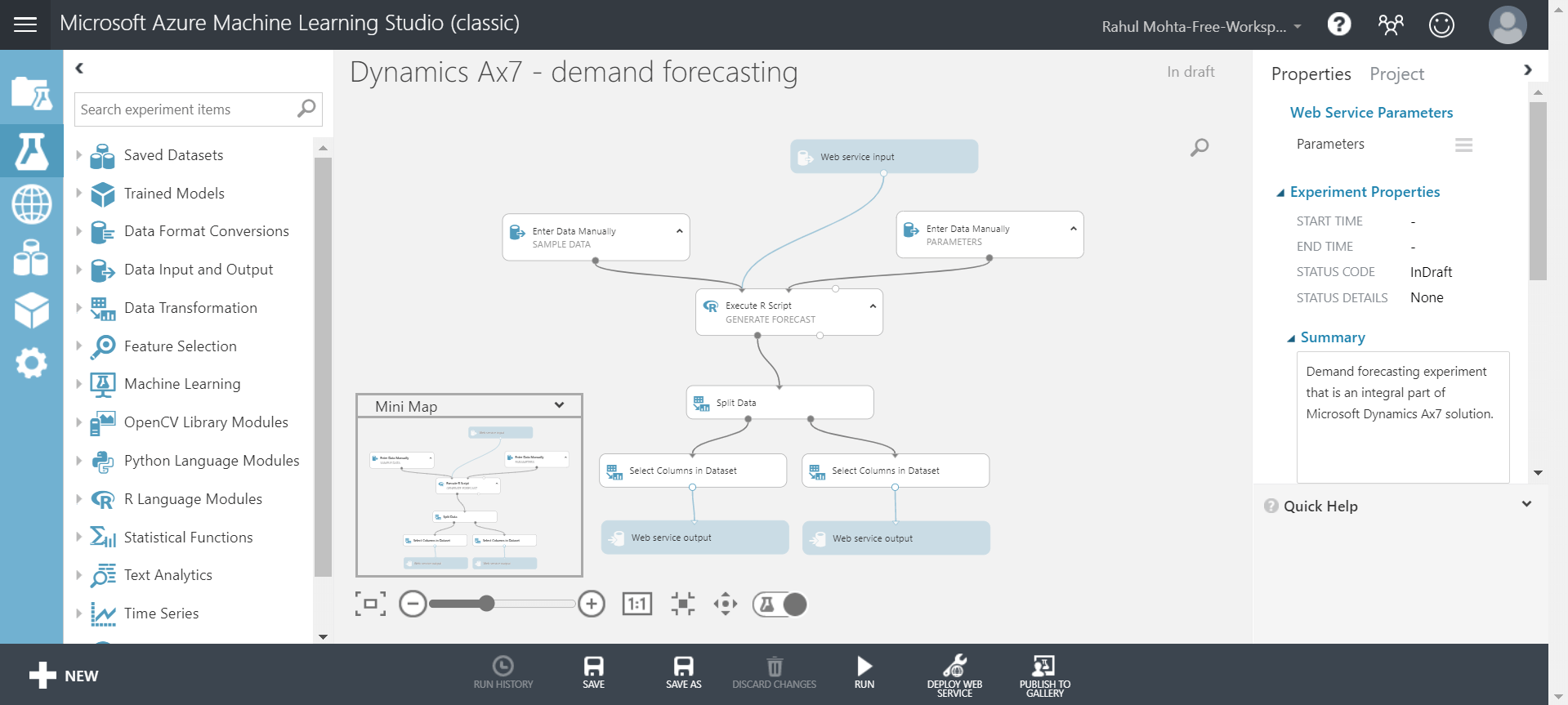Click the Quick Help question icon
The height and width of the screenshot is (705, 1568).
[1271, 506]
